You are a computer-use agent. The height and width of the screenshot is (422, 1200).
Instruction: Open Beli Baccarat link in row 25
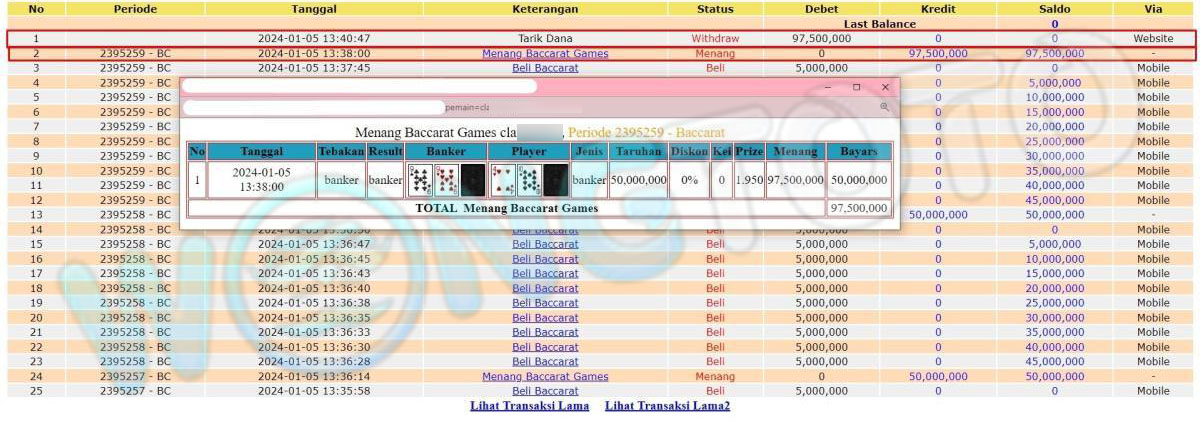click(x=545, y=391)
